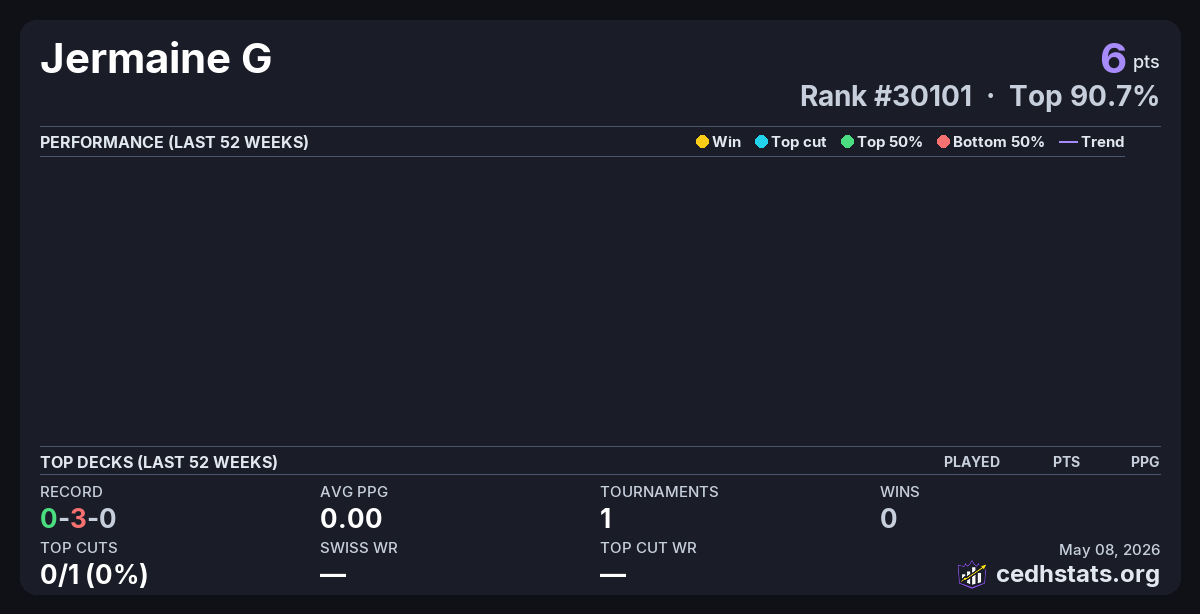The width and height of the screenshot is (1200, 614).
Task: Sort by the PPG column header
Action: click(1145, 462)
